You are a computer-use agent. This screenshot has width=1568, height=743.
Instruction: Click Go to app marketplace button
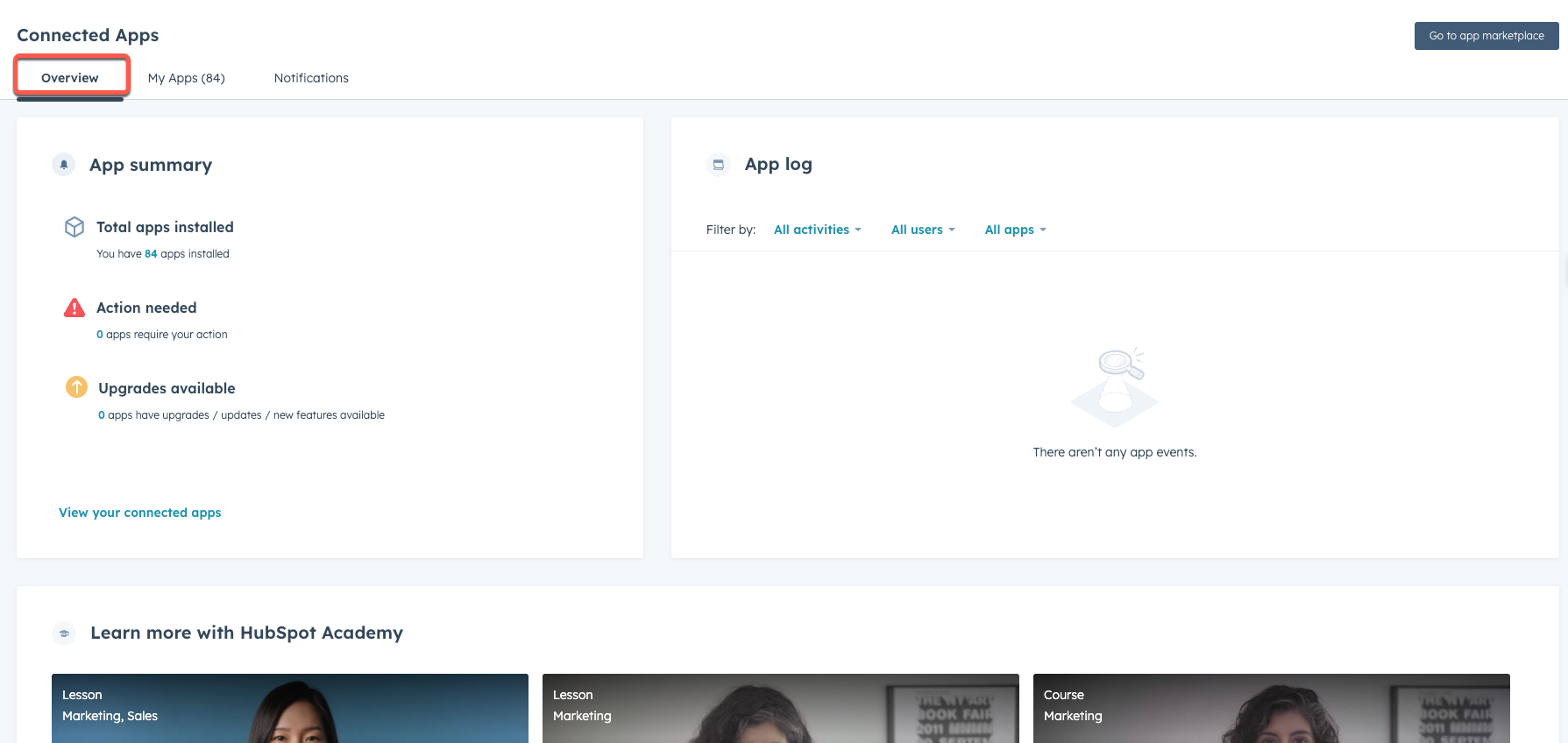[1486, 36]
